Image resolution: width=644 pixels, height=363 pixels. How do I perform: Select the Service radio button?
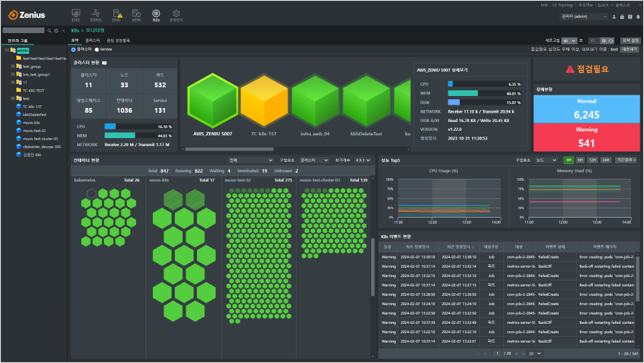97,50
